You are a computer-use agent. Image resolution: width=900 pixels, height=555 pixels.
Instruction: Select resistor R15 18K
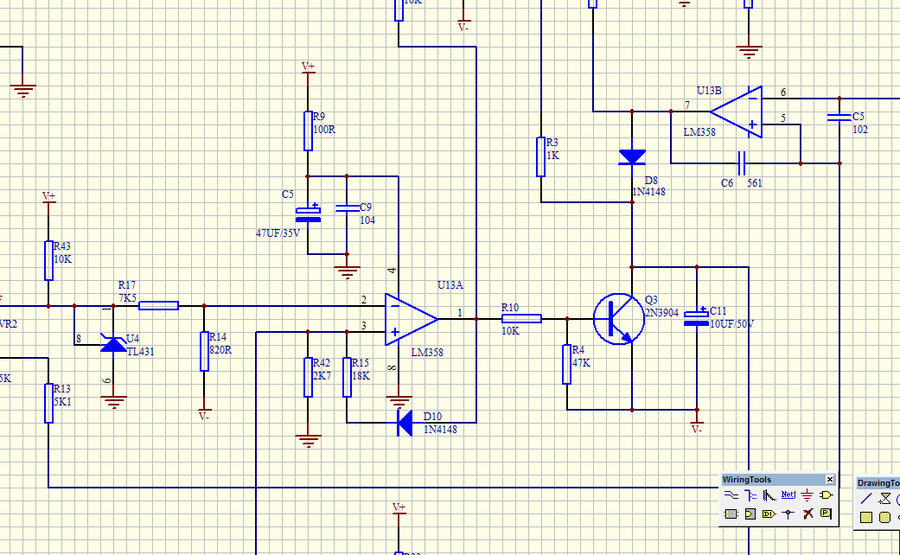[x=347, y=377]
